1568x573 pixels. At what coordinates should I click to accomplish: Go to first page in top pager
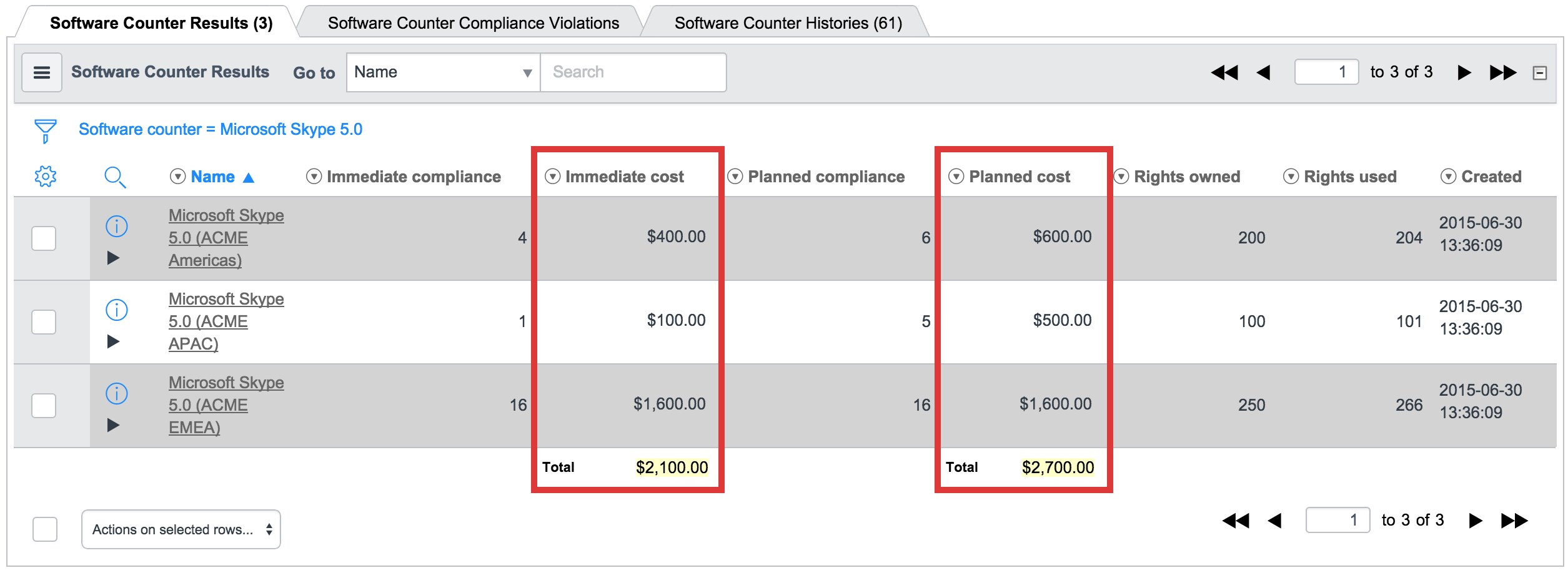[1224, 72]
